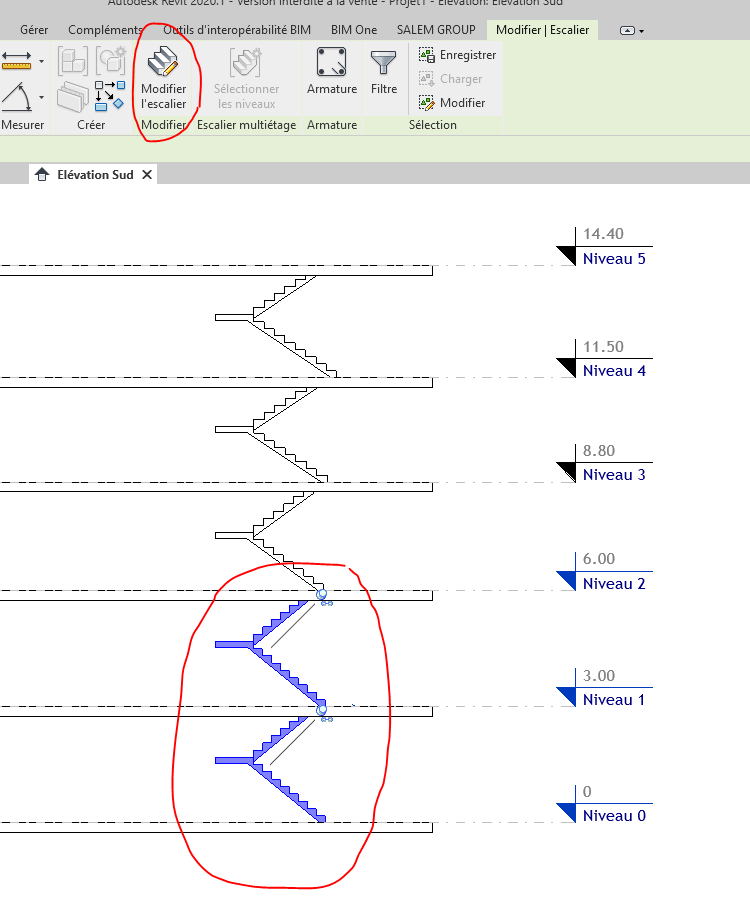Select the Niveau 2 level name
750x913 pixels.
tap(614, 584)
